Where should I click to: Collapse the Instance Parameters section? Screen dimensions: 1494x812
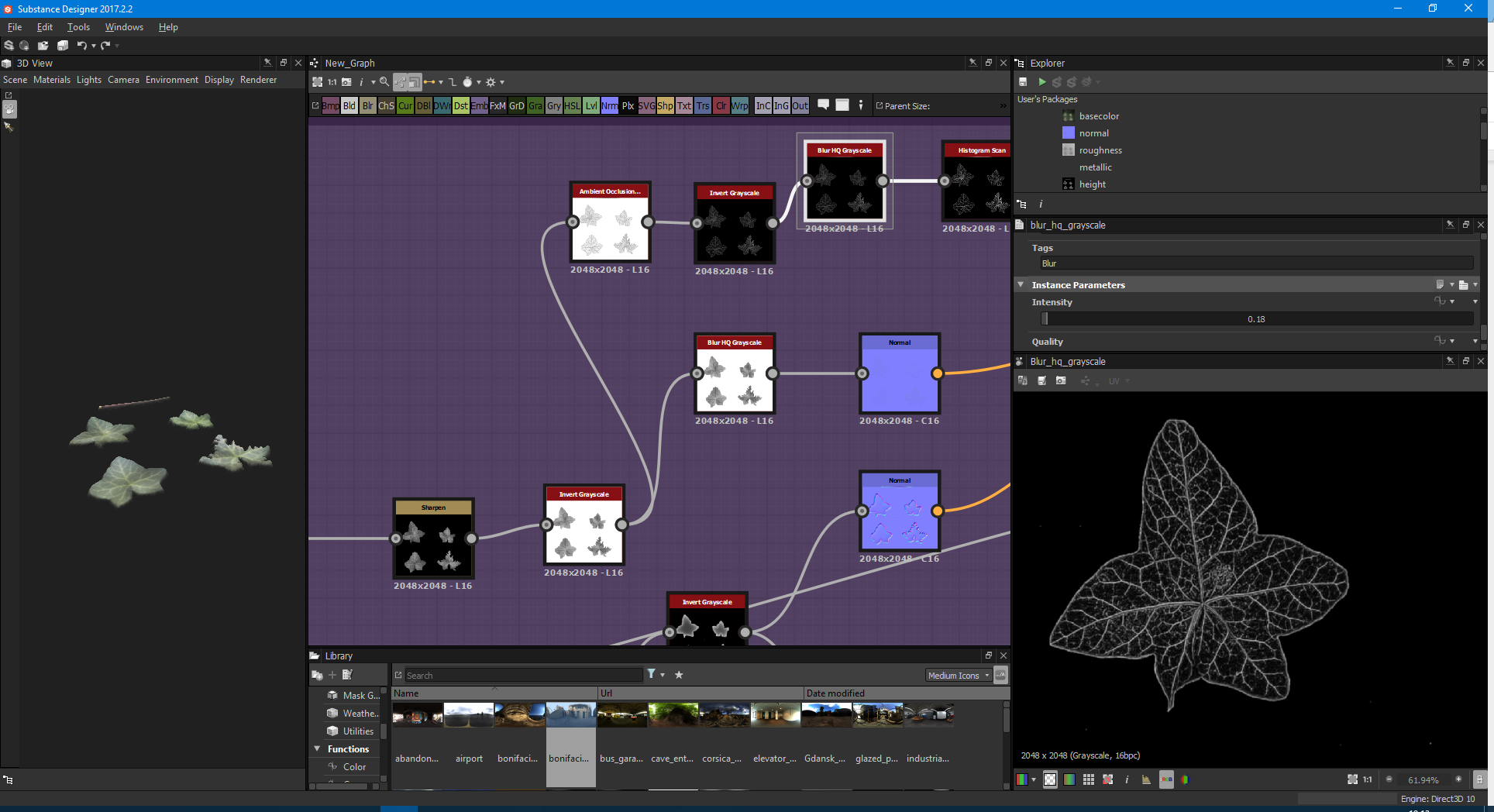tap(1021, 285)
